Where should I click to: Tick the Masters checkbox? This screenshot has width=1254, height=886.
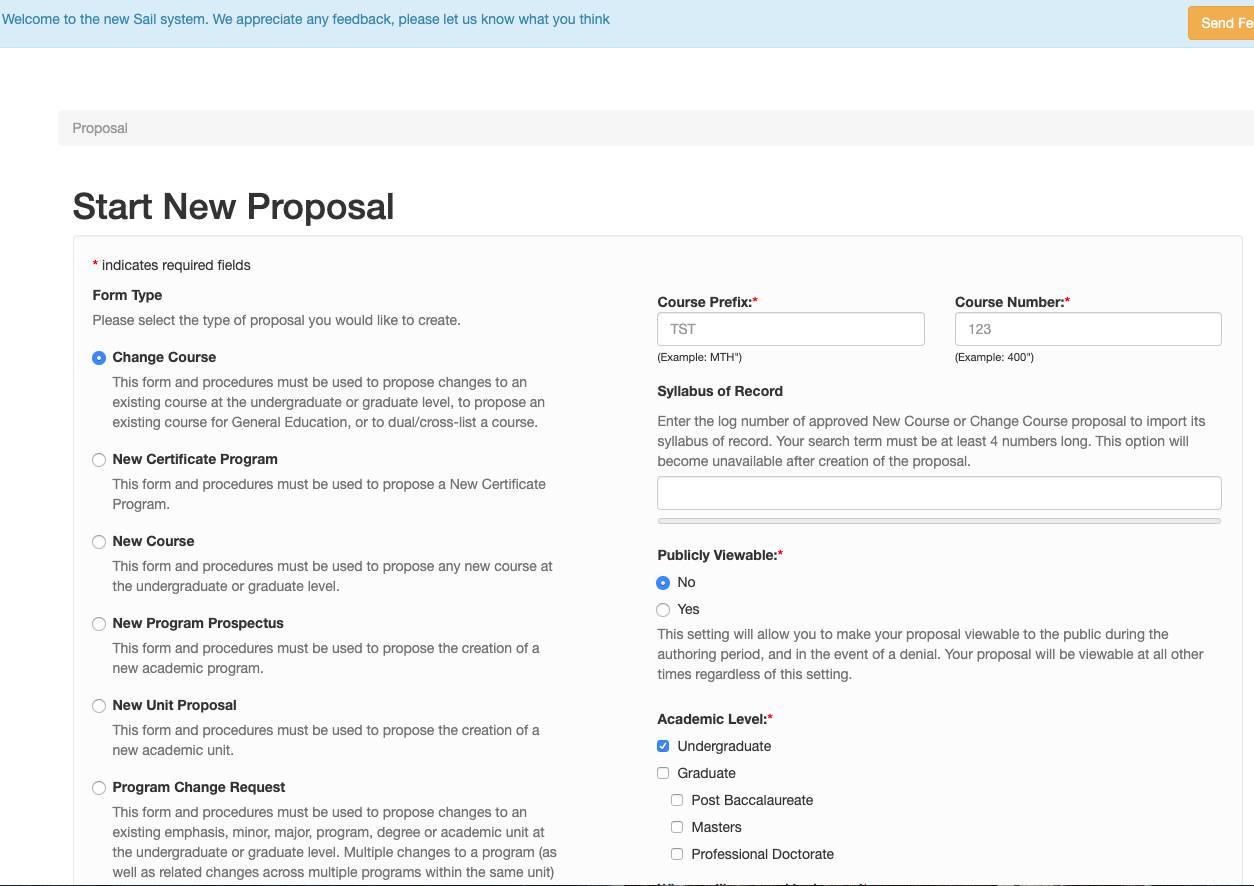point(677,827)
